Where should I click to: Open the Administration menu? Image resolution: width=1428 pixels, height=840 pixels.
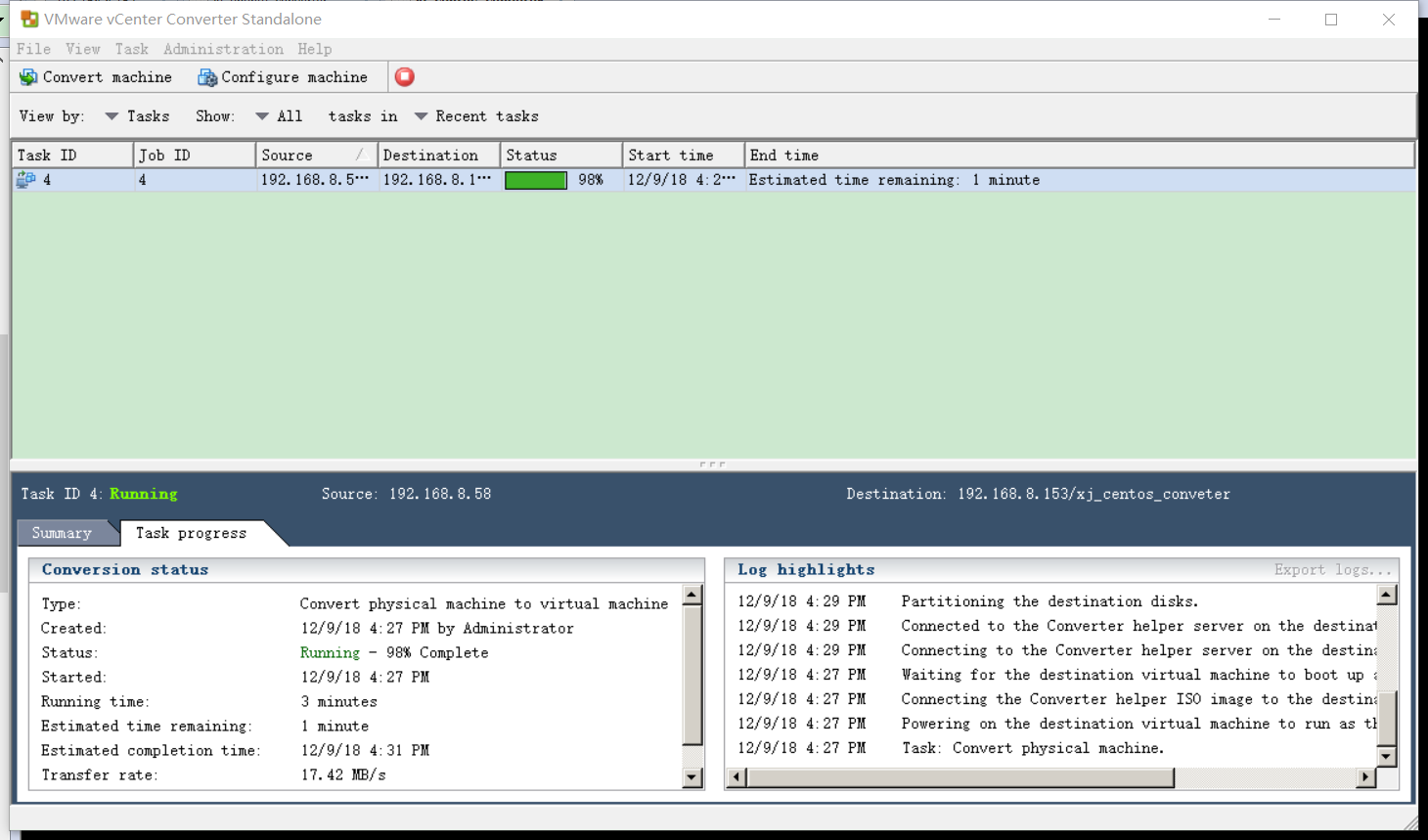[x=223, y=49]
